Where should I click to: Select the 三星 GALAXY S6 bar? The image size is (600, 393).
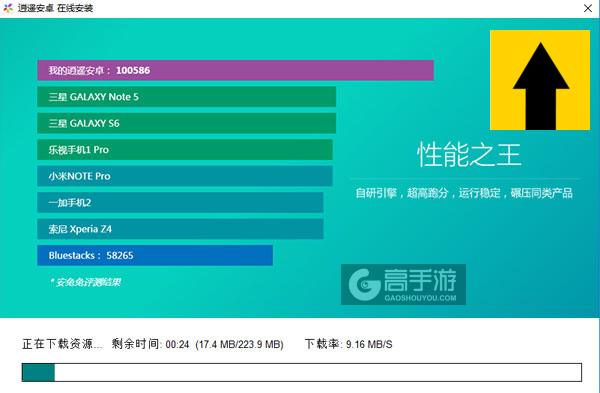click(x=186, y=123)
